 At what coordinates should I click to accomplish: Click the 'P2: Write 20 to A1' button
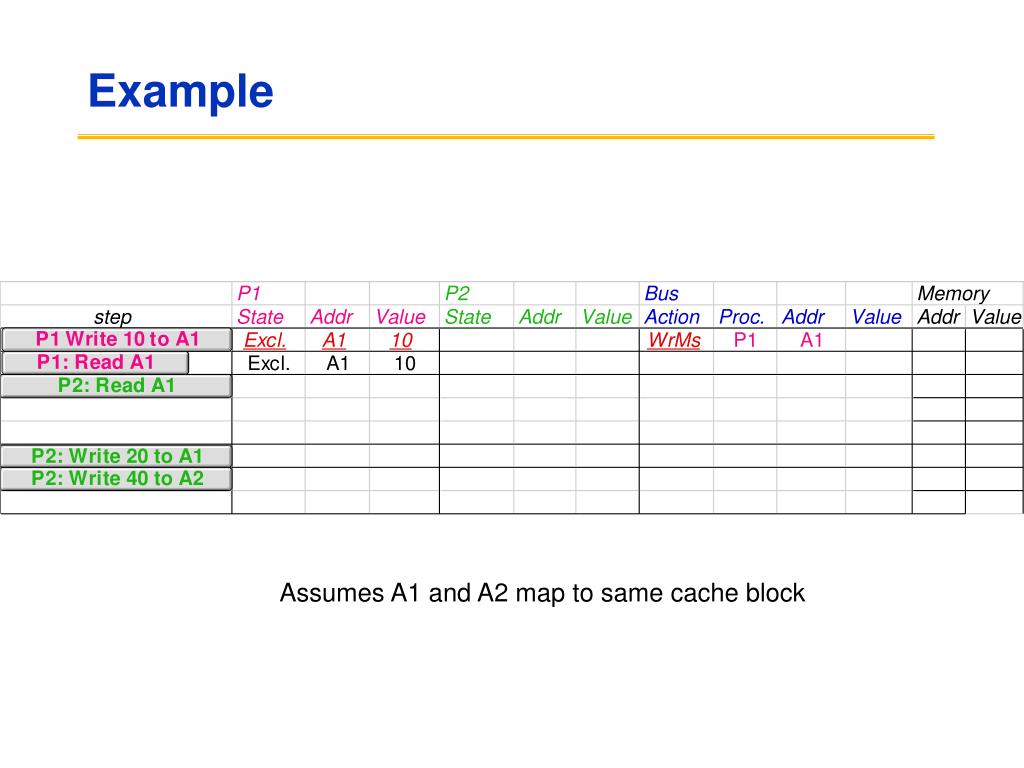[117, 456]
